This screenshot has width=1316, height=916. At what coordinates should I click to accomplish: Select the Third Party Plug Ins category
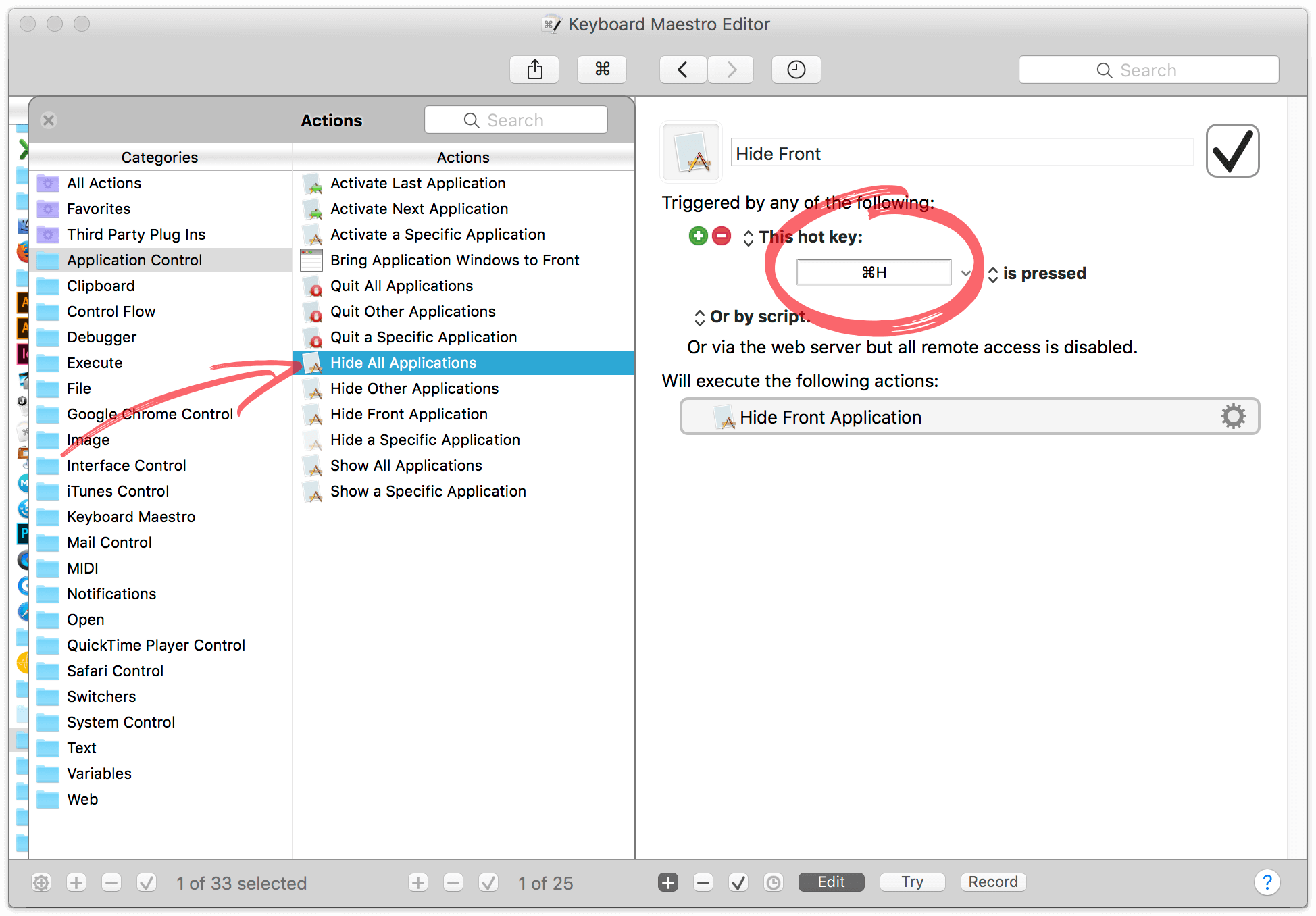click(161, 234)
